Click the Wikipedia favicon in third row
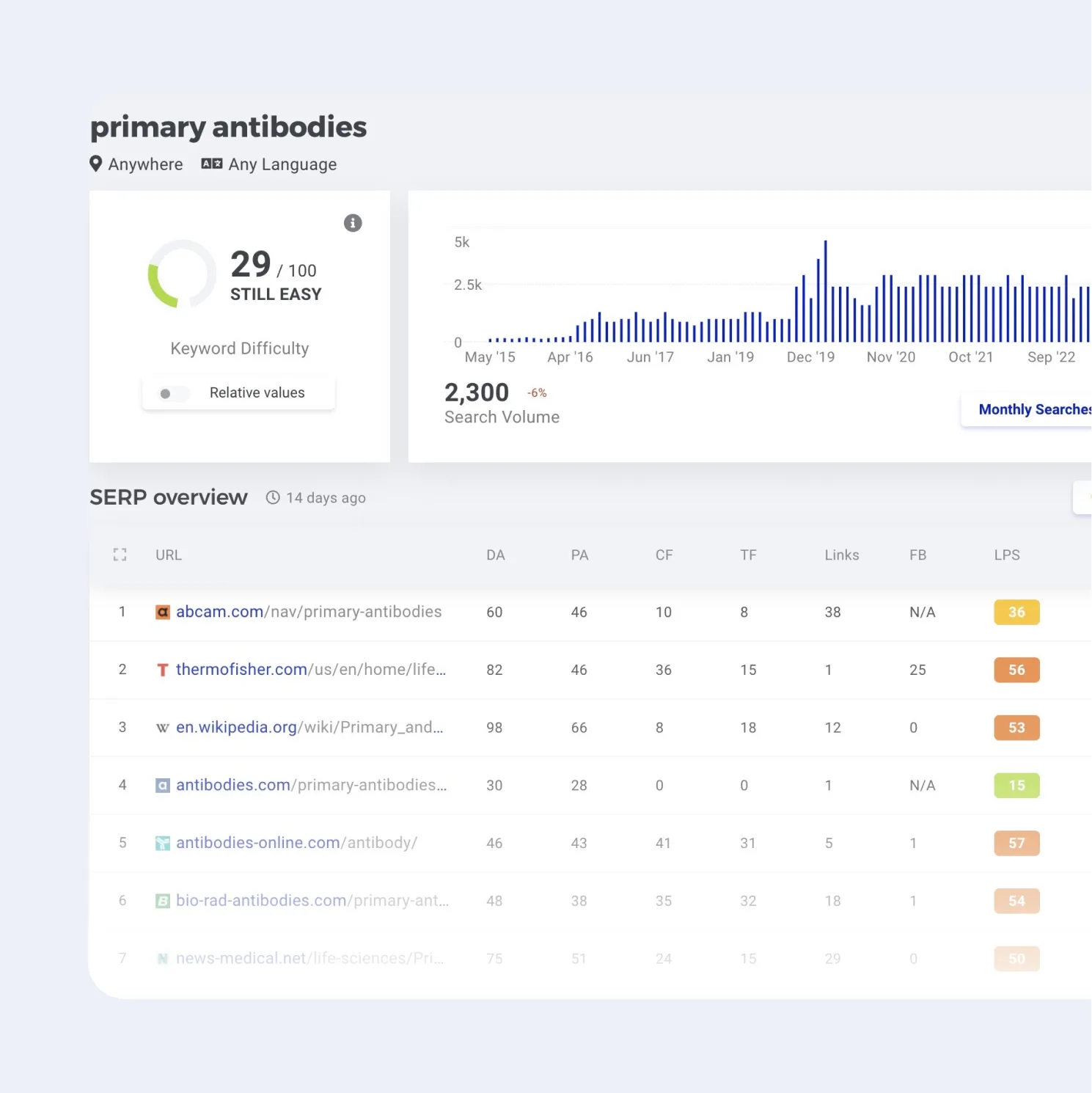Image resolution: width=1092 pixels, height=1093 pixels. click(163, 728)
